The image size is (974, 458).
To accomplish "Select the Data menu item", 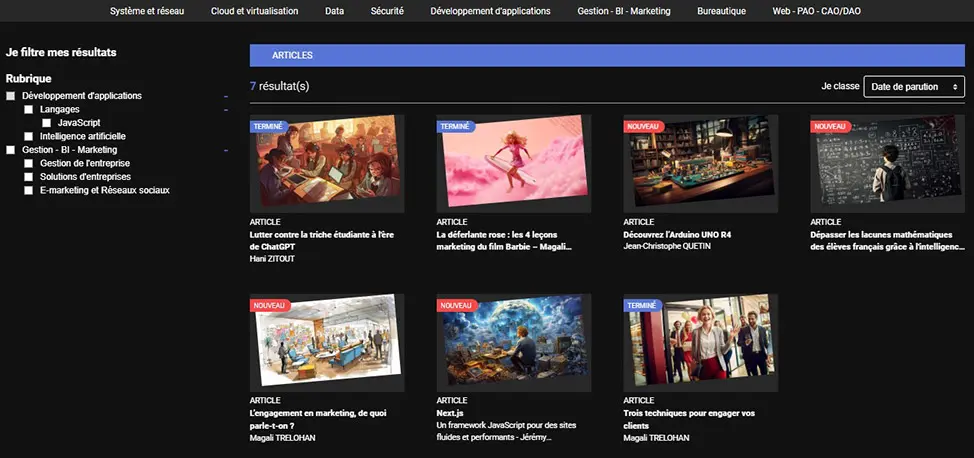I will pyautogui.click(x=335, y=11).
